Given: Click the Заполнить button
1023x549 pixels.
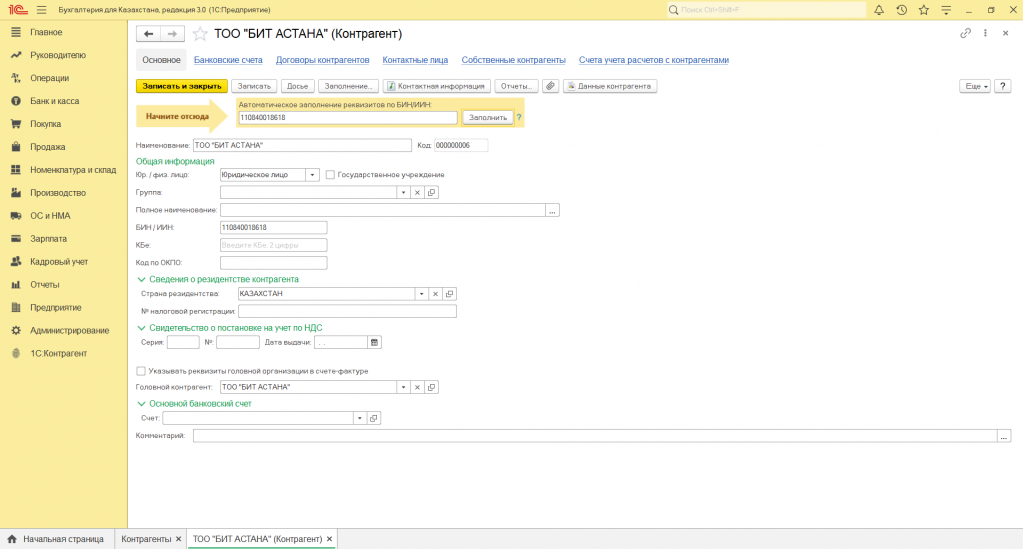Looking at the screenshot, I should [488, 118].
